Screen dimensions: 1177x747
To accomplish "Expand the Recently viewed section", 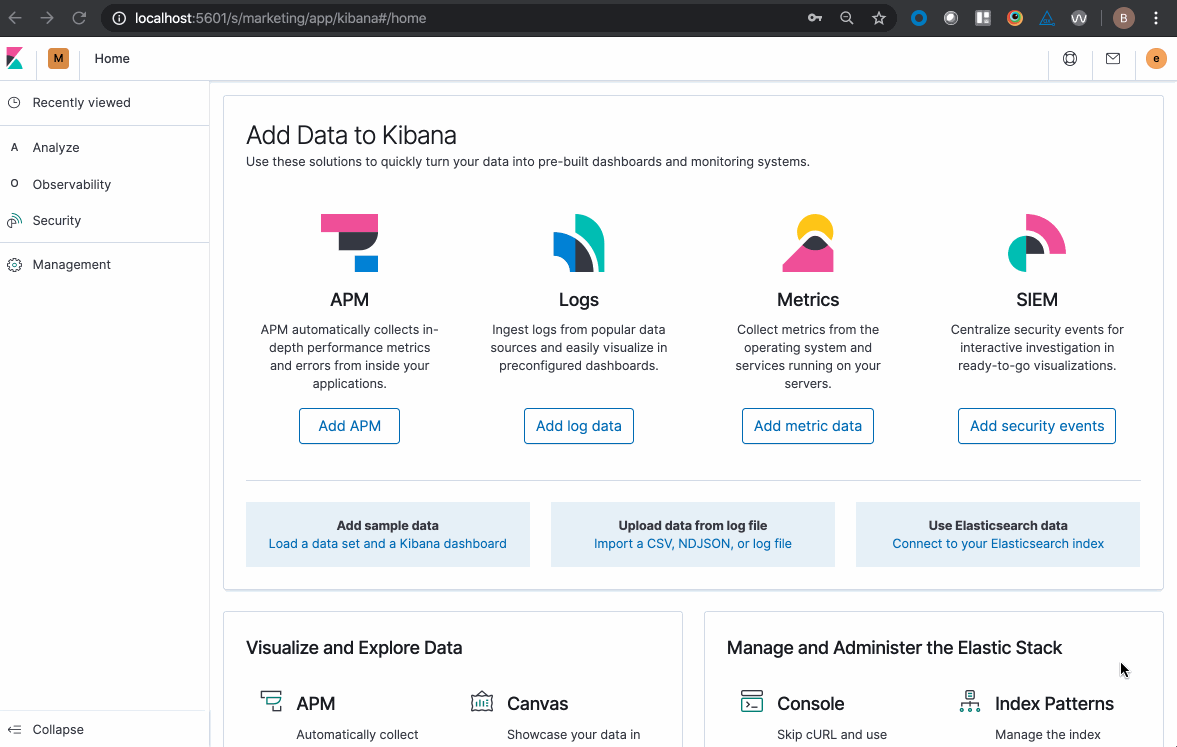I will coord(104,102).
